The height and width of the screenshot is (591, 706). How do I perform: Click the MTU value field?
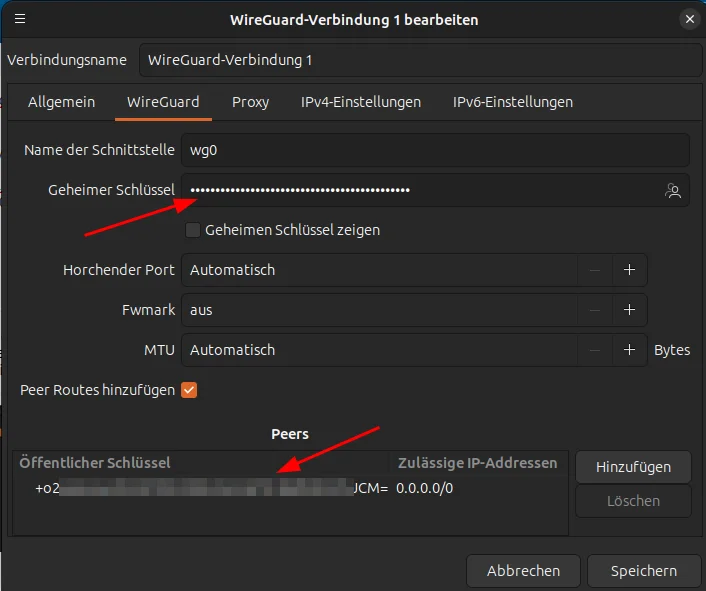(x=379, y=350)
